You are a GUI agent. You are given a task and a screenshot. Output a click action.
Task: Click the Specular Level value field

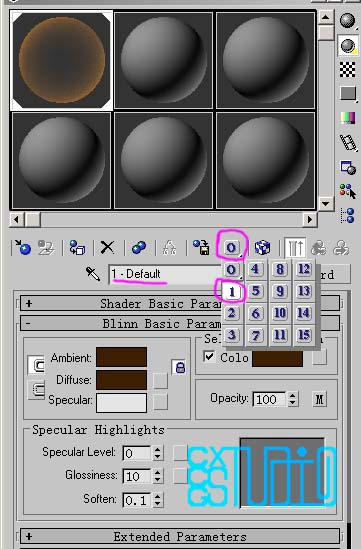click(137, 453)
